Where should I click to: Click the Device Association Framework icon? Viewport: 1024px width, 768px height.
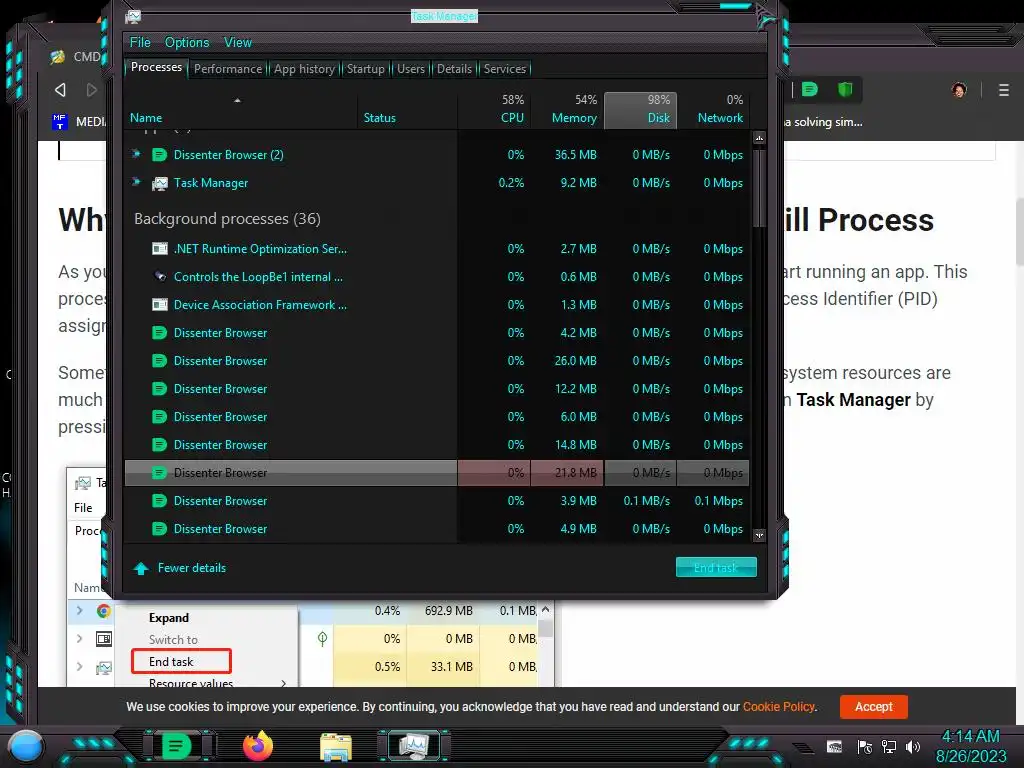coord(159,304)
